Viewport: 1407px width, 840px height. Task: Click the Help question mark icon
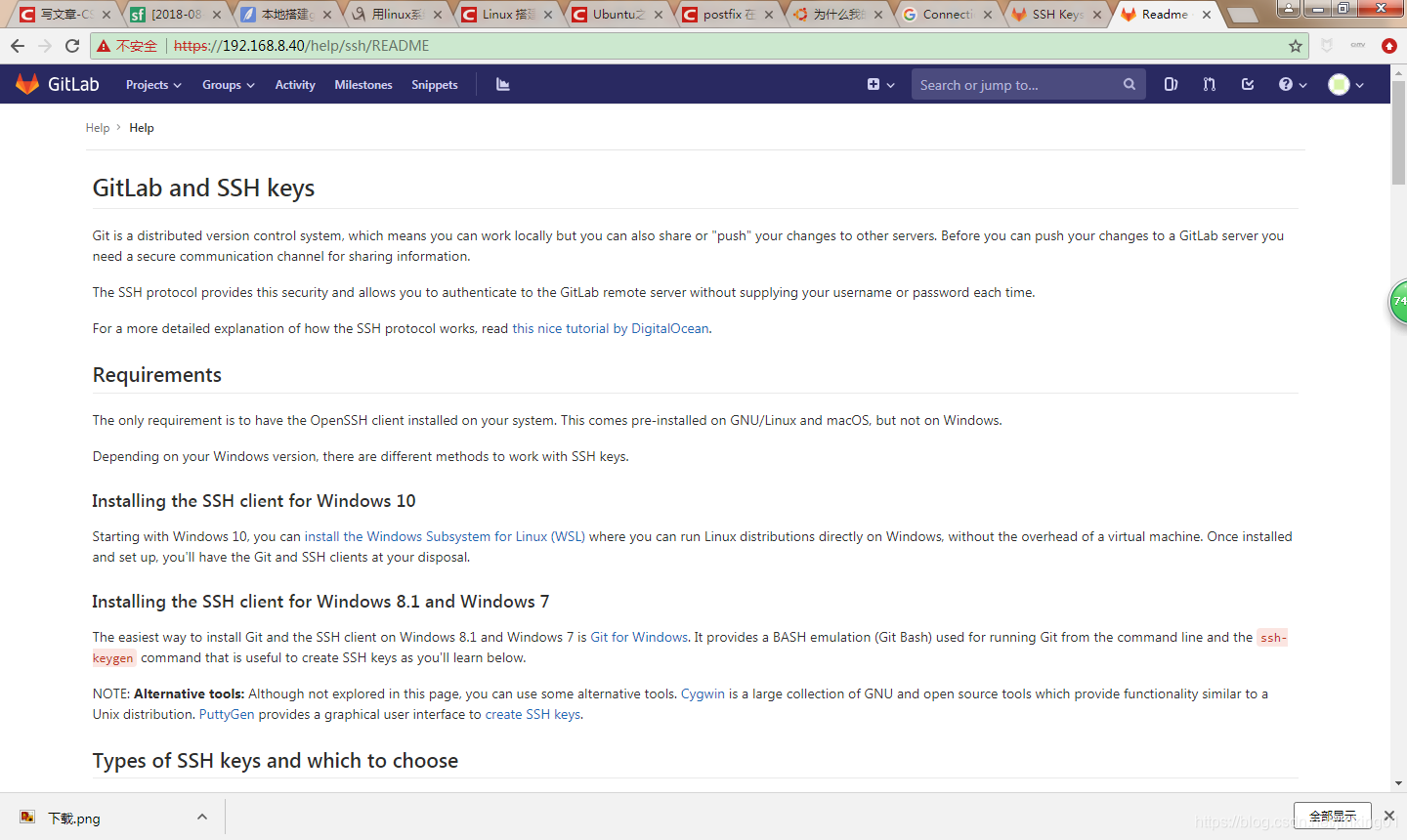click(x=1286, y=85)
